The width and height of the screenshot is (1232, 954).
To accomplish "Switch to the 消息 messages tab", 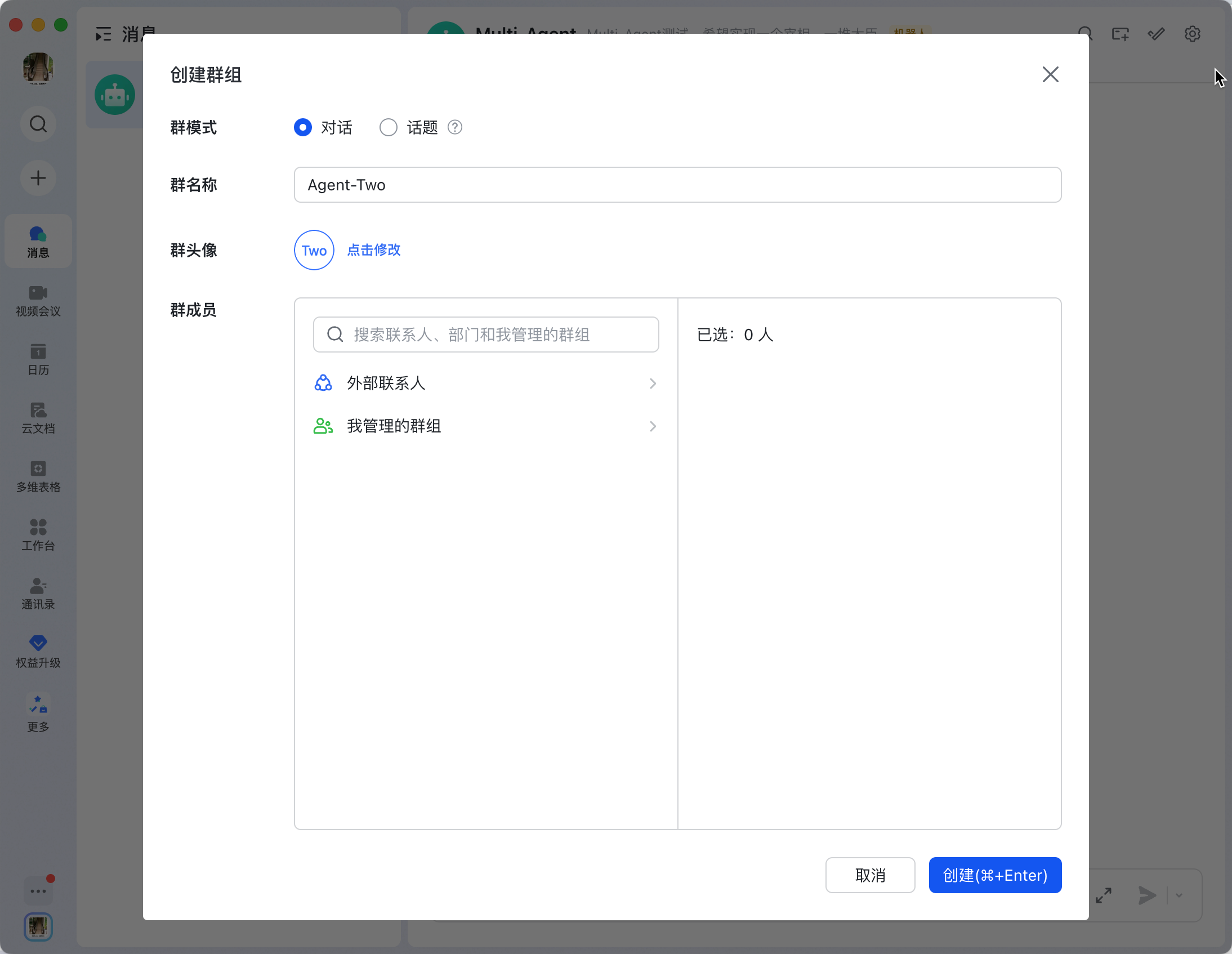I will click(x=37, y=241).
